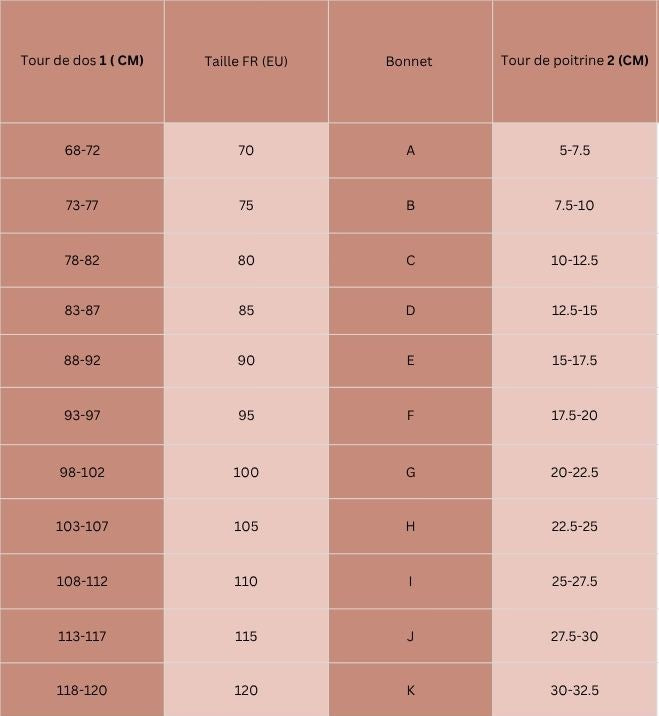The image size is (659, 716).
Task: Click cup letter G cell
Action: [x=410, y=472]
